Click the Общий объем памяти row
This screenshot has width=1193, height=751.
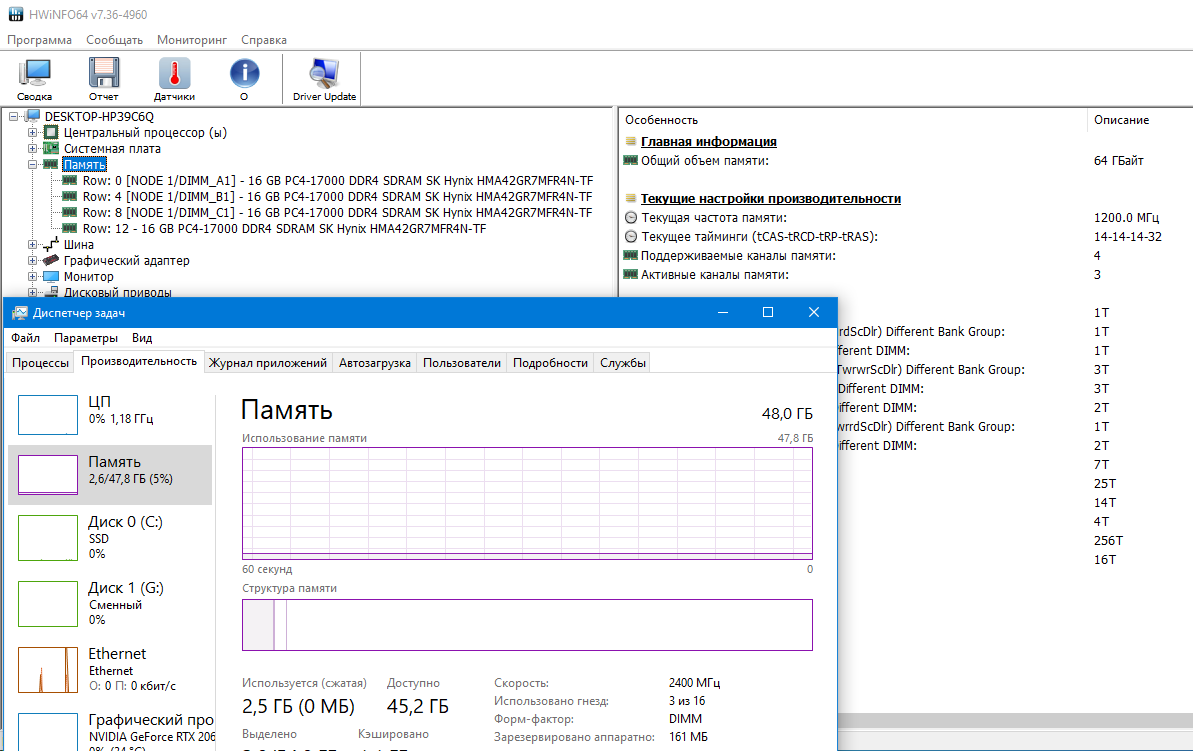[906, 161]
